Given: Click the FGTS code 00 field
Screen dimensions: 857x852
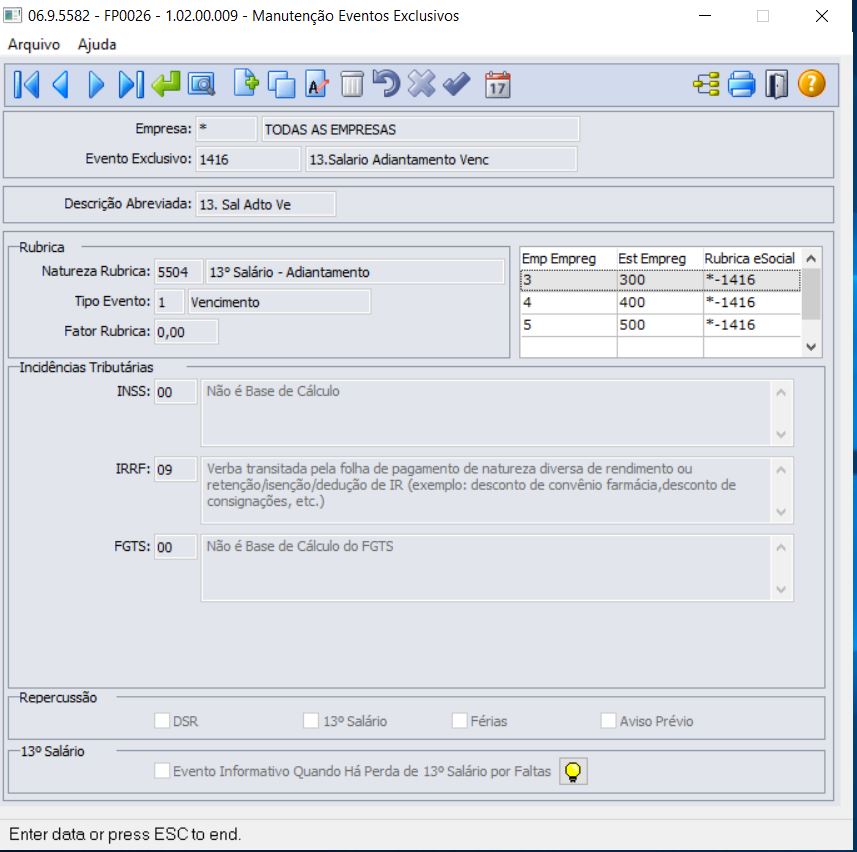Looking at the screenshot, I should point(175,547).
